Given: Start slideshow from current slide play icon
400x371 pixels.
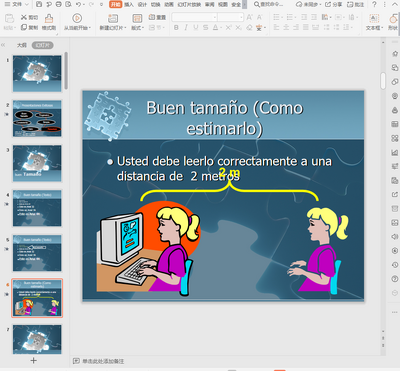Looking at the screenshot, I should (x=77, y=18).
